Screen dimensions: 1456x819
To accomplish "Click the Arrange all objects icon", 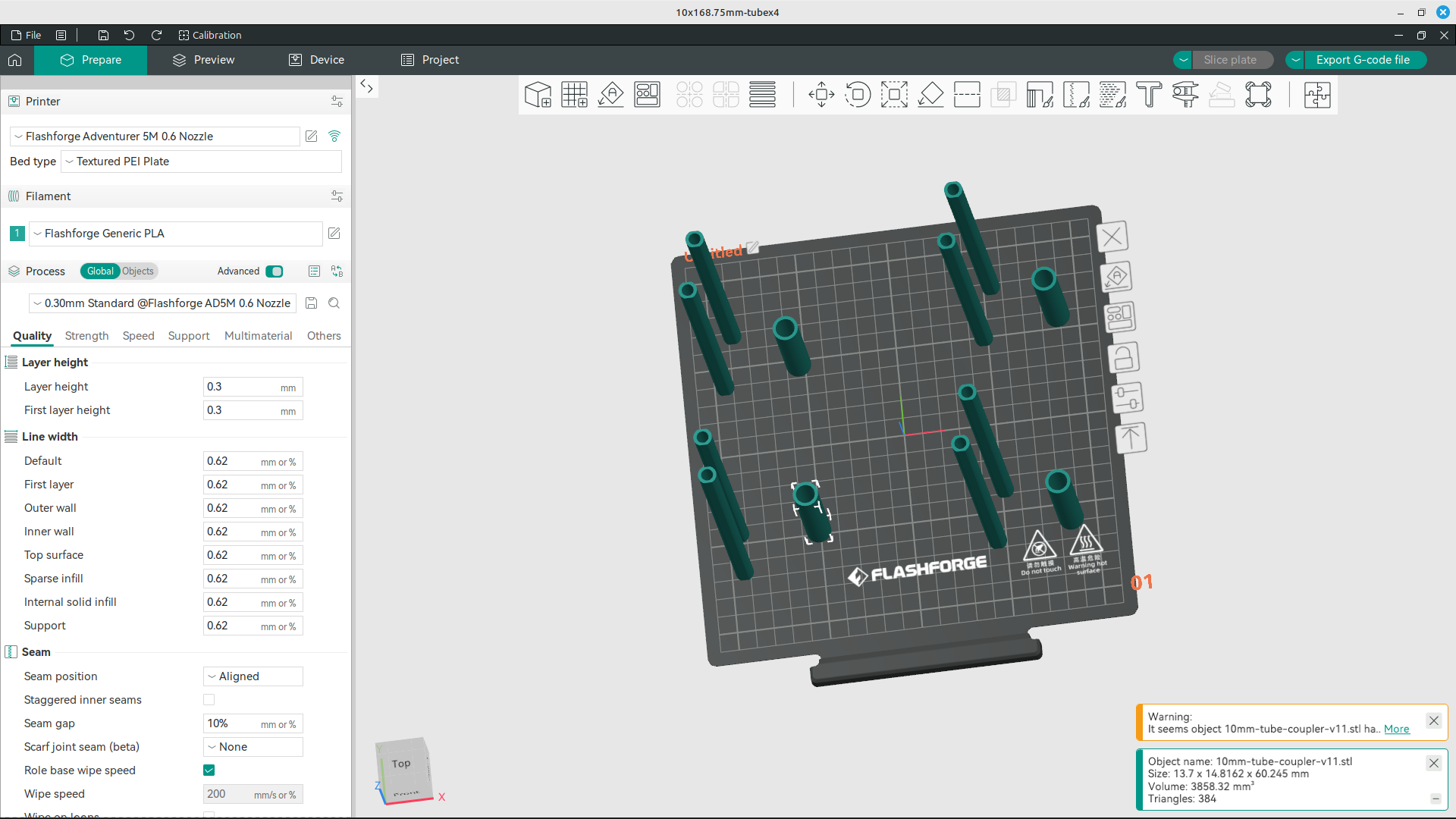I will pos(647,95).
